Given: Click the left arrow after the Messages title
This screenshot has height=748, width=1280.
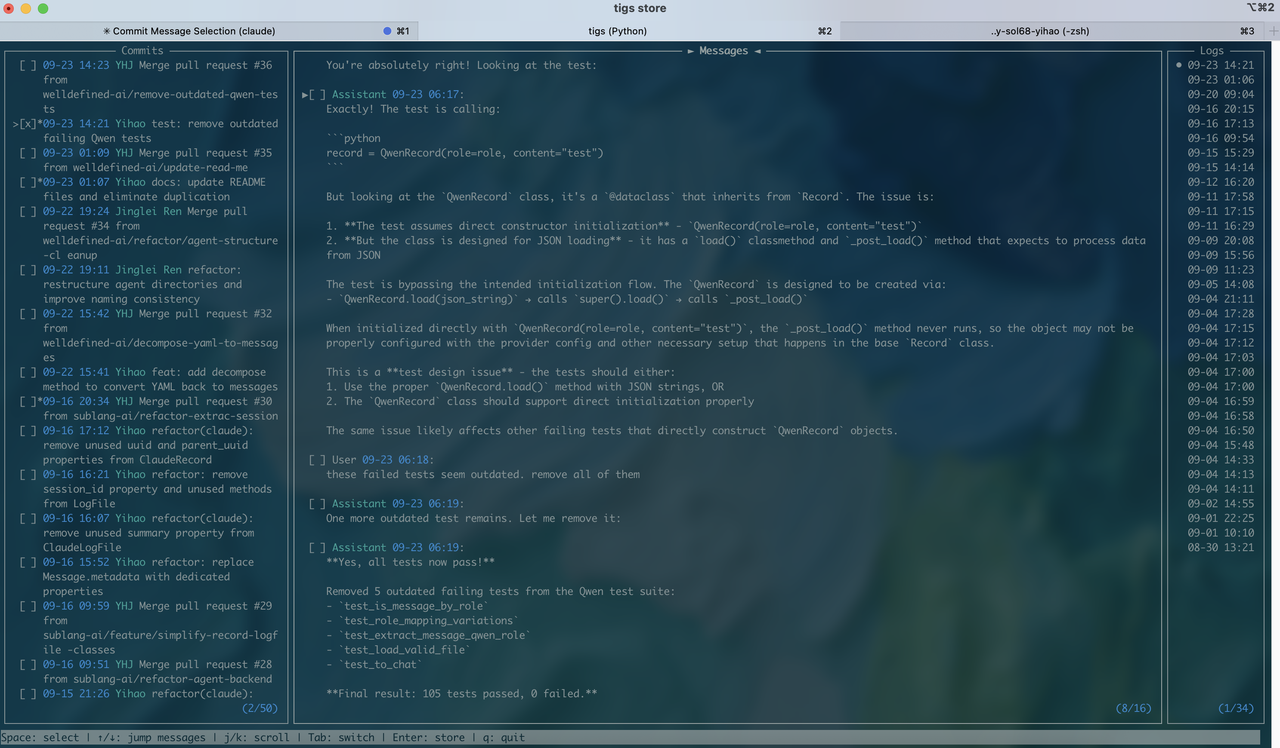Looking at the screenshot, I should [757, 51].
